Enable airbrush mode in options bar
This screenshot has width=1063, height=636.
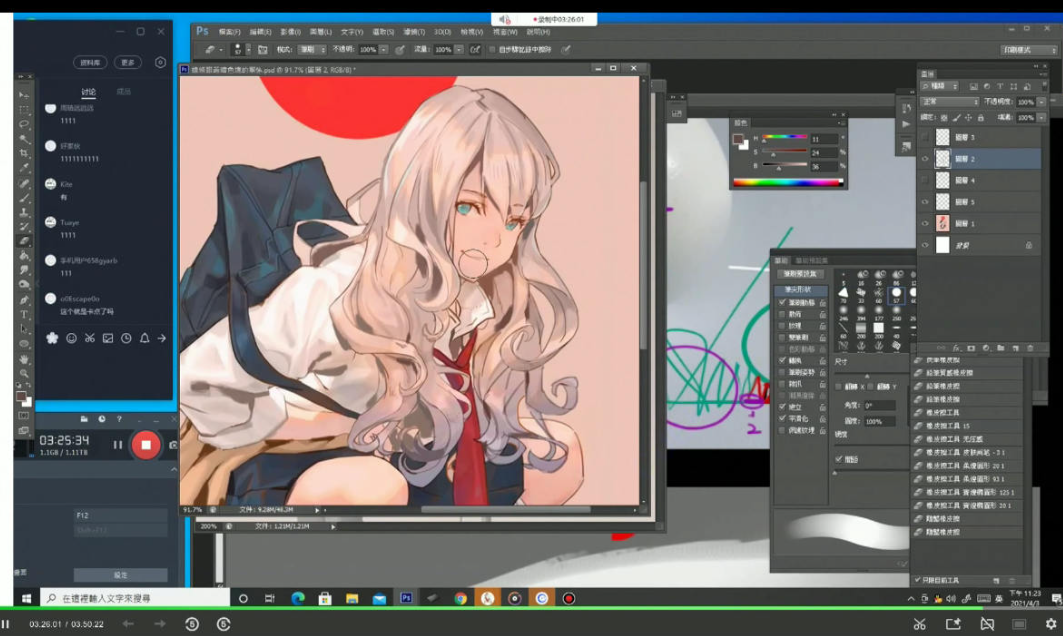click(x=475, y=49)
